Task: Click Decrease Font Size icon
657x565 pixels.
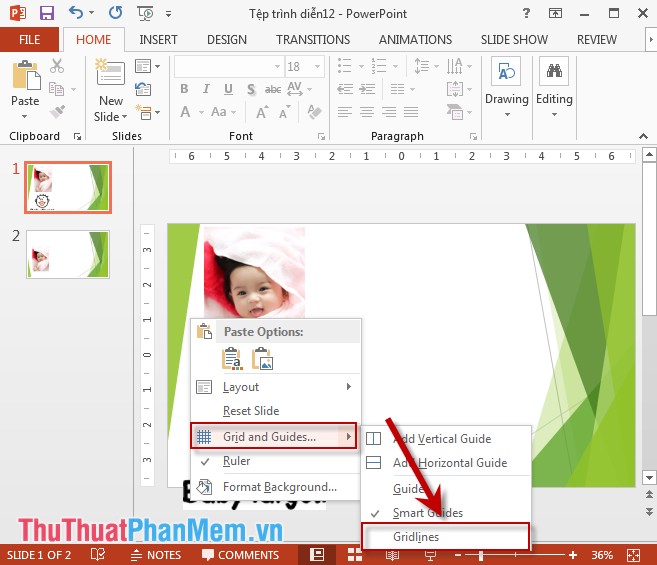Action: pyautogui.click(x=285, y=112)
